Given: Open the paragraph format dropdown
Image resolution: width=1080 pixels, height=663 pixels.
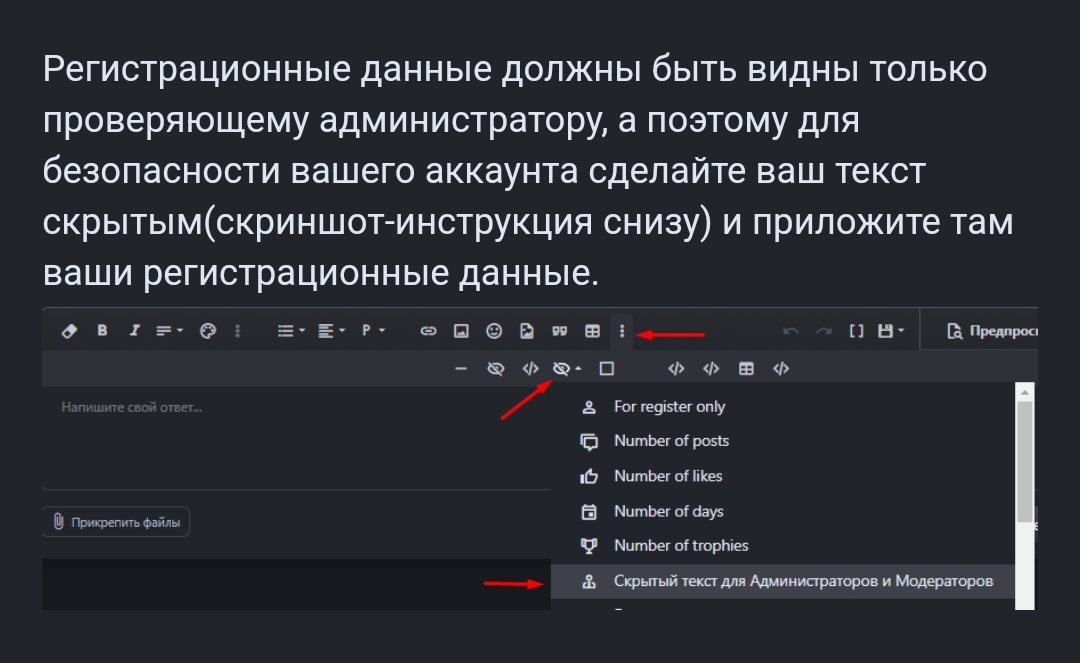Looking at the screenshot, I should [x=373, y=331].
